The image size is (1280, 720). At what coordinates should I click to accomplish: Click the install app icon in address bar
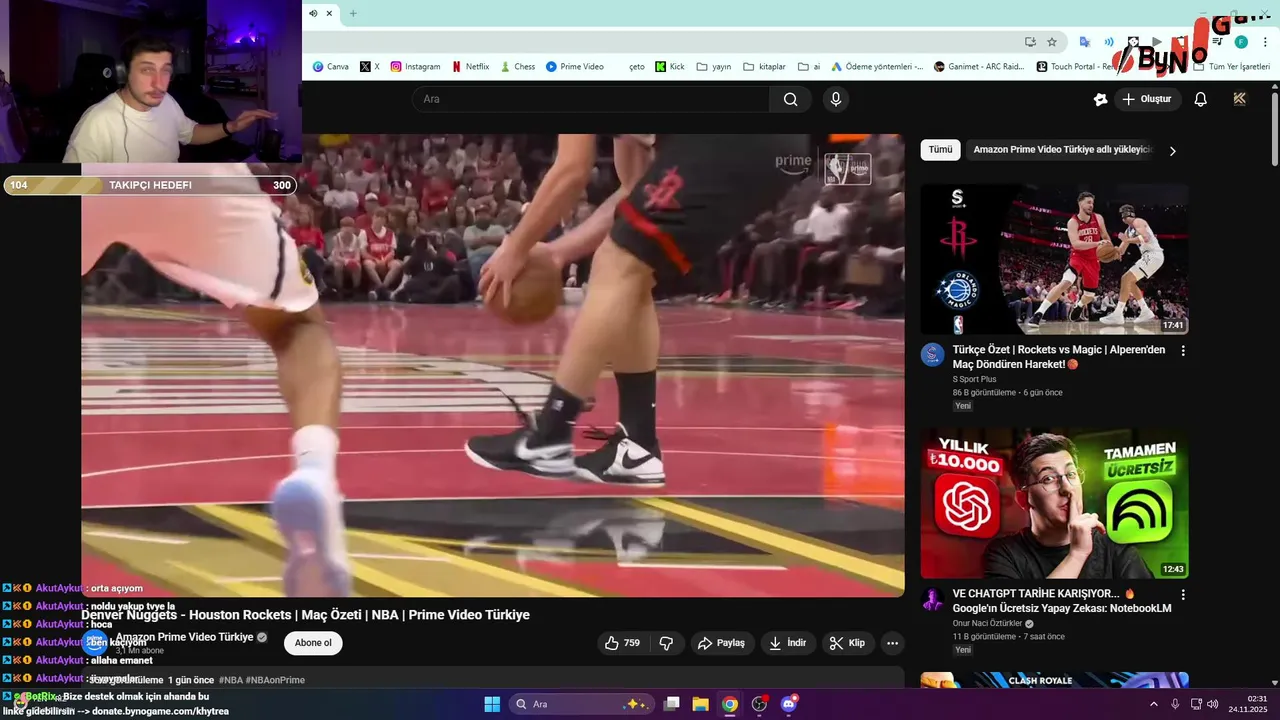click(1030, 42)
